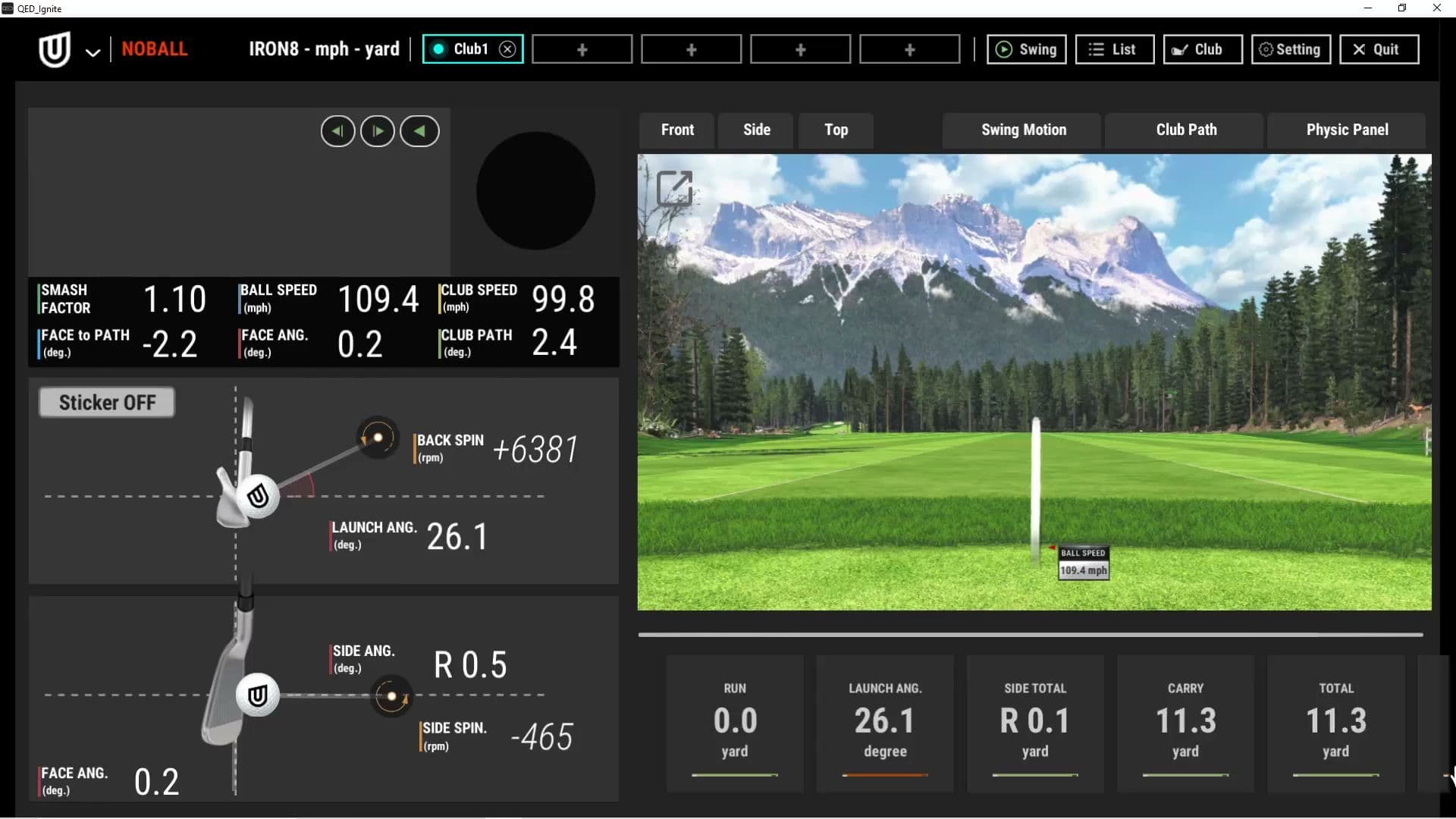
Task: Open the Club Path tab
Action: click(1185, 130)
